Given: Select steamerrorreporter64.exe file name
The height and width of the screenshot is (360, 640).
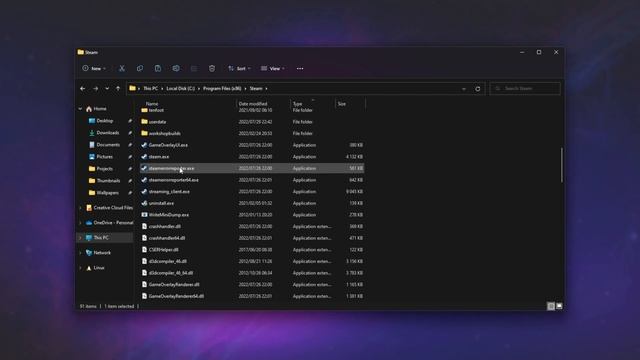Looking at the screenshot, I should (x=173, y=180).
